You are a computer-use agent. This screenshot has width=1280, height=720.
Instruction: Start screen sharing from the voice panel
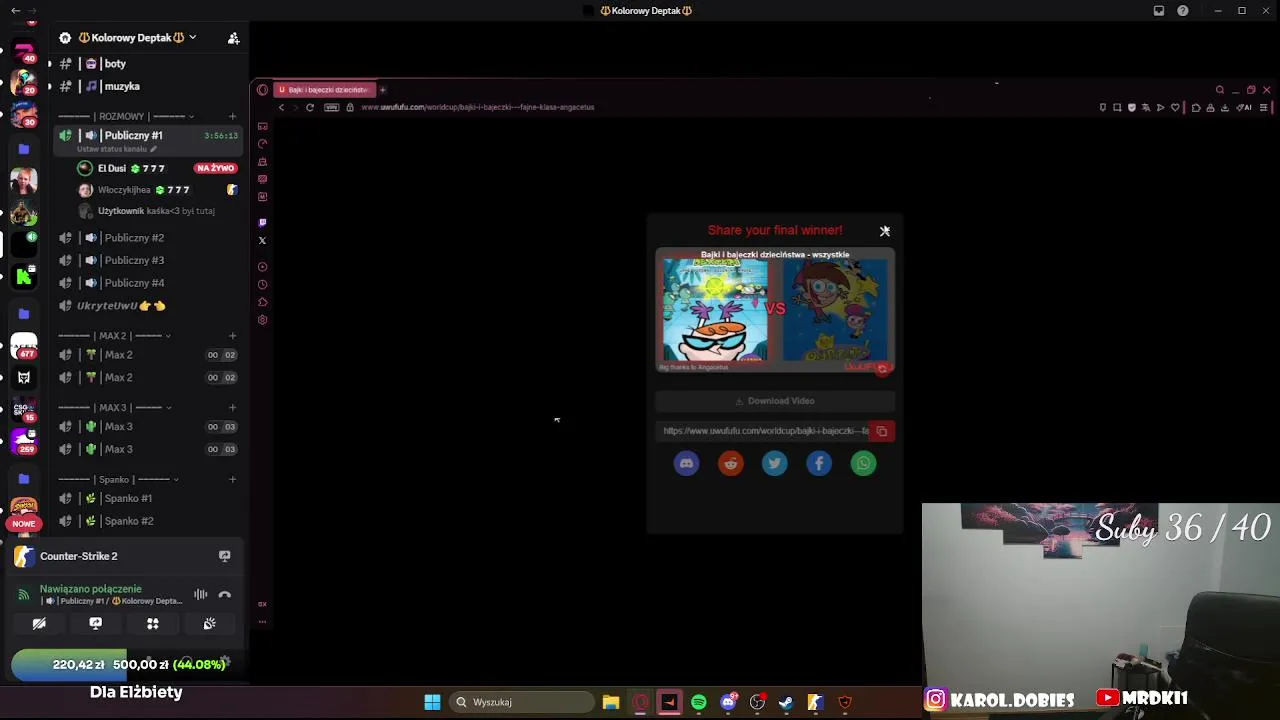click(96, 623)
